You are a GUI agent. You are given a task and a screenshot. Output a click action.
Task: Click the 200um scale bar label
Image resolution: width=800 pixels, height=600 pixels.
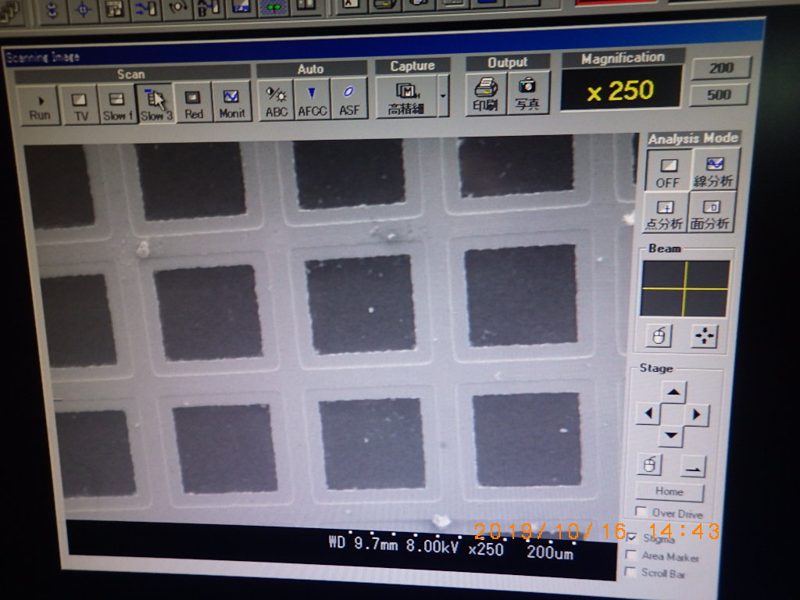click(x=550, y=552)
